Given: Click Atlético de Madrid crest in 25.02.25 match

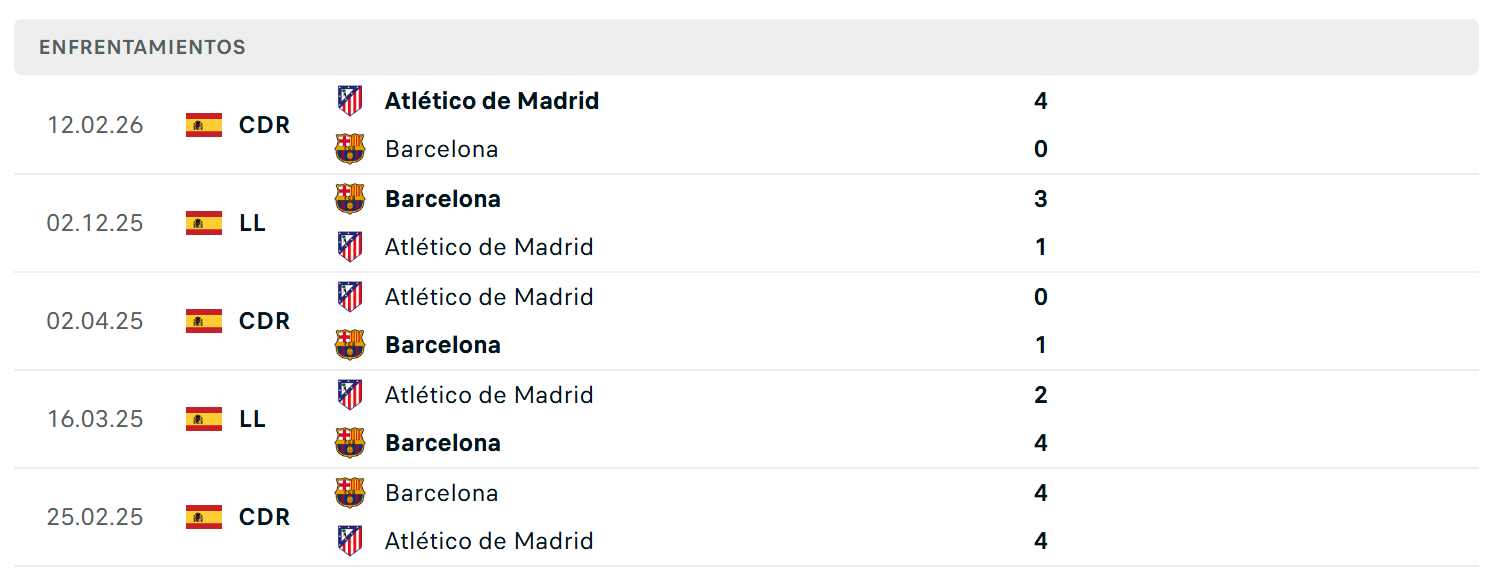Looking at the screenshot, I should pos(349,541).
